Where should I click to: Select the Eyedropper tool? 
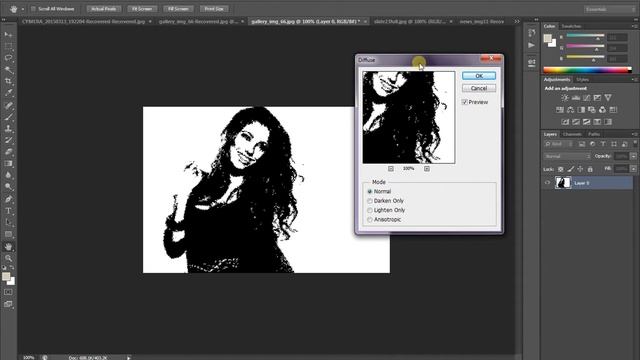coord(8,93)
